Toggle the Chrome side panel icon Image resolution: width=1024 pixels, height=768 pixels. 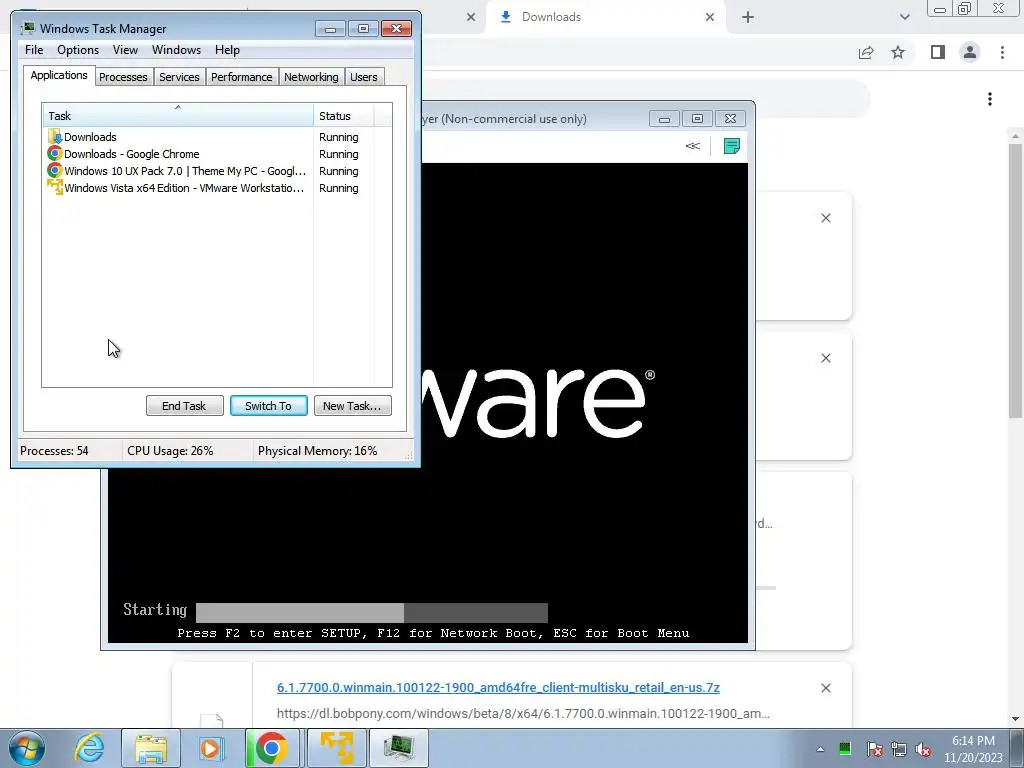pyautogui.click(x=938, y=52)
